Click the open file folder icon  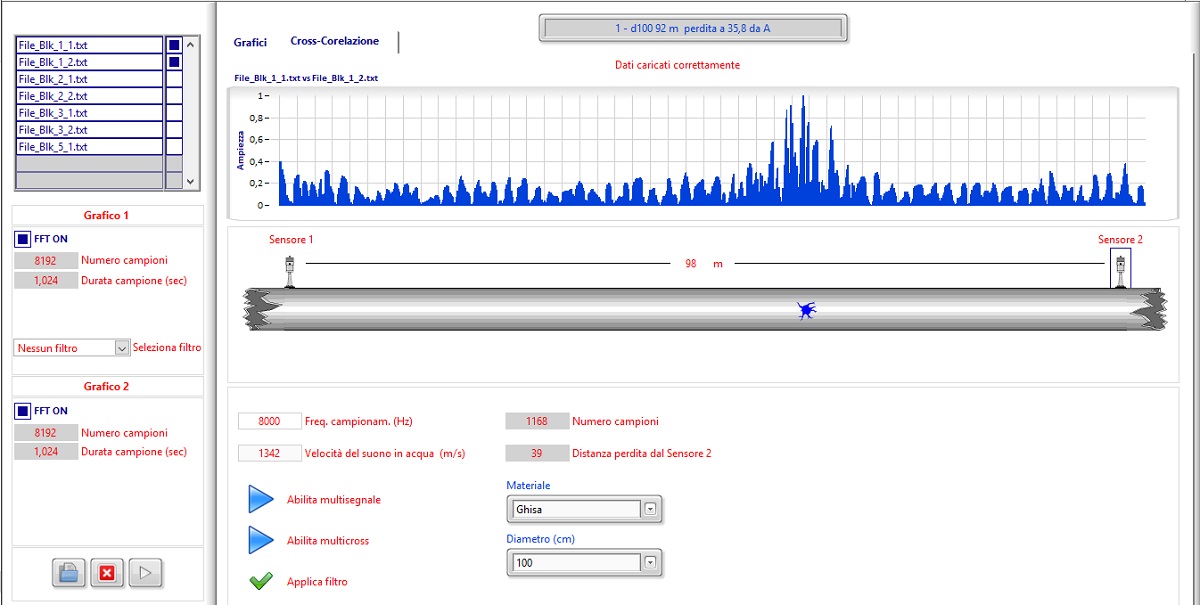(69, 573)
